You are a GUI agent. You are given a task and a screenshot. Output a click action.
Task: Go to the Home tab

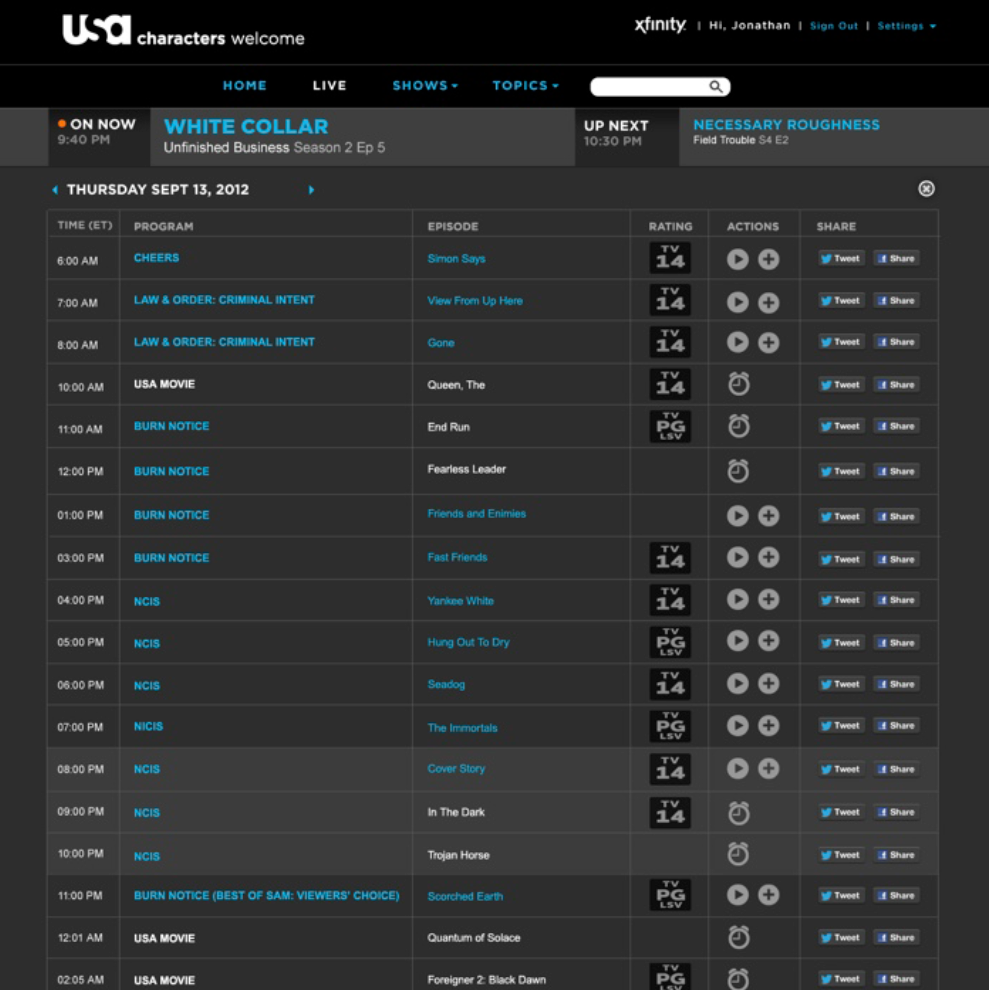point(244,85)
